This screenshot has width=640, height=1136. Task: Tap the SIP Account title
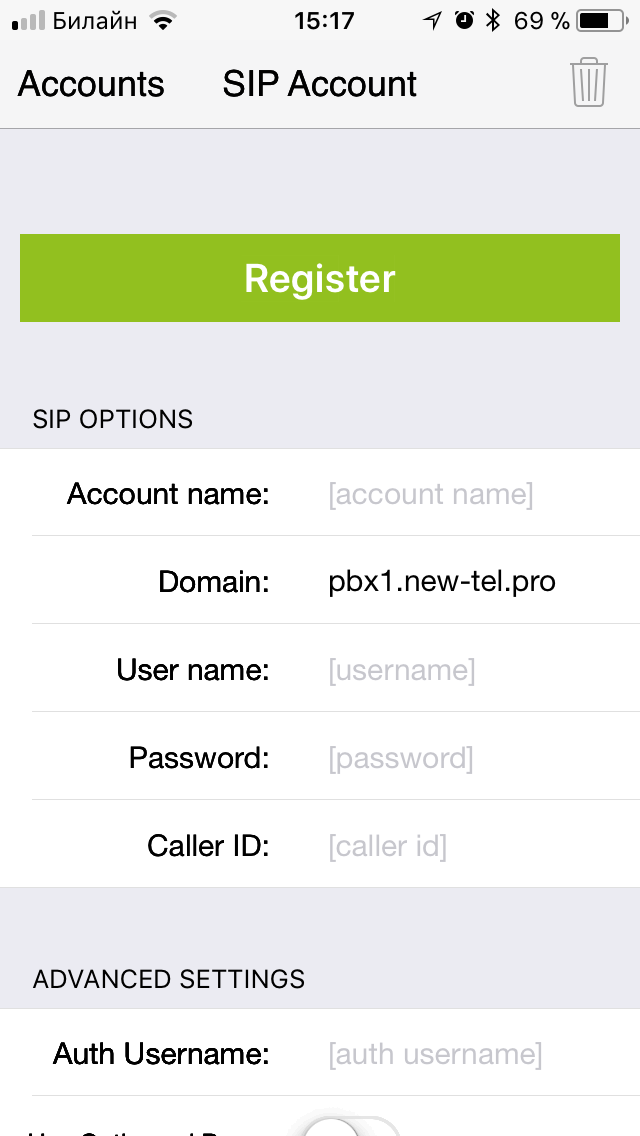[319, 84]
